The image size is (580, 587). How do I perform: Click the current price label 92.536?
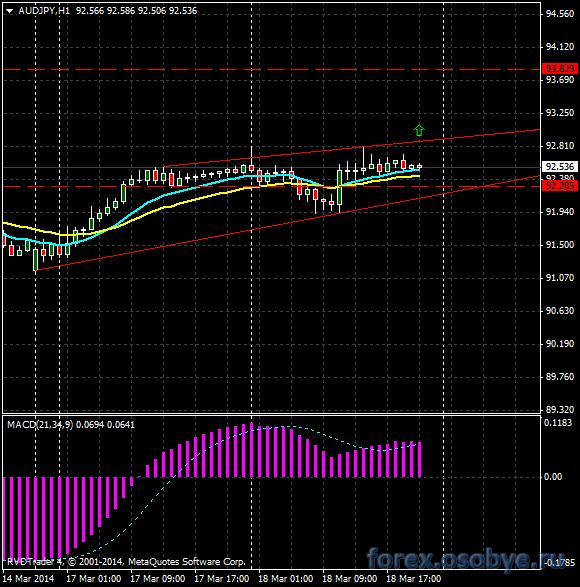click(x=560, y=166)
